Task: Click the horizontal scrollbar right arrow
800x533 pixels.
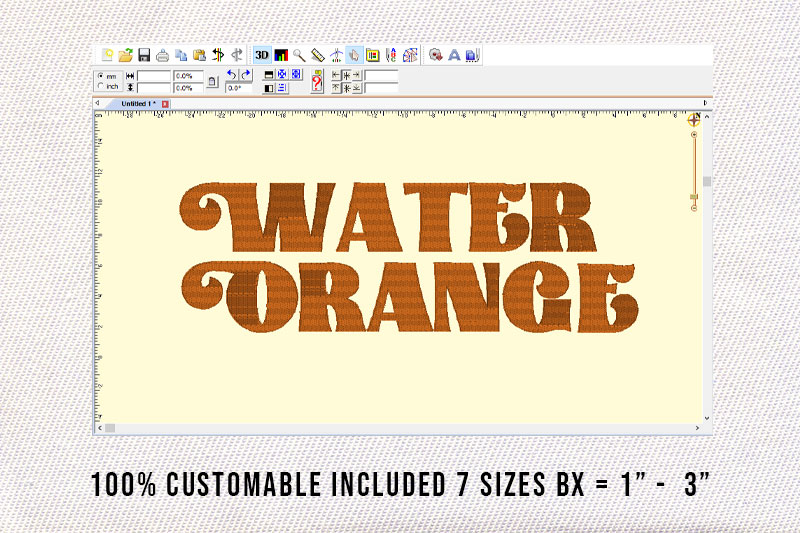Action: (x=697, y=428)
